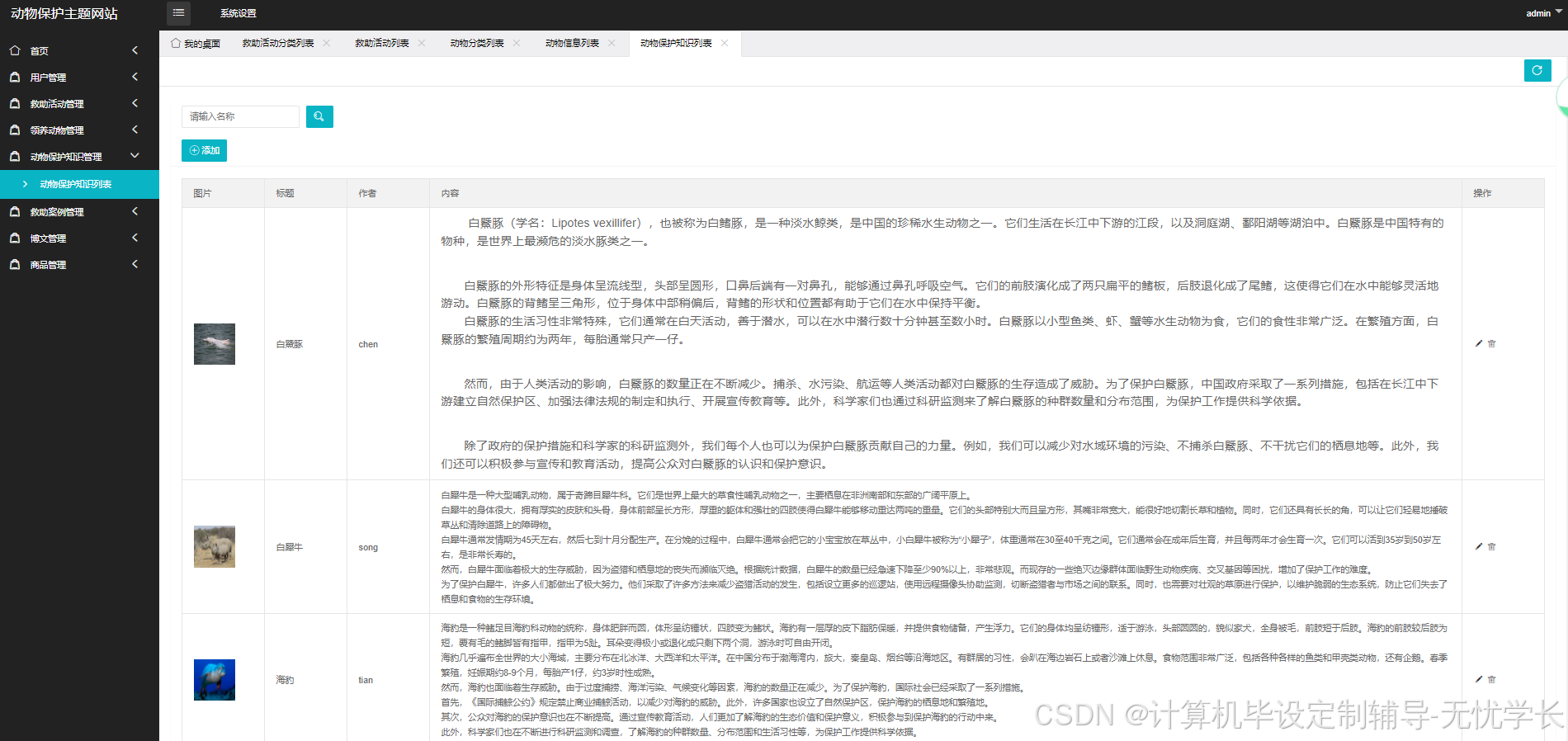
Task: Expand the 救助案例管理 menu chevron
Action: click(135, 211)
